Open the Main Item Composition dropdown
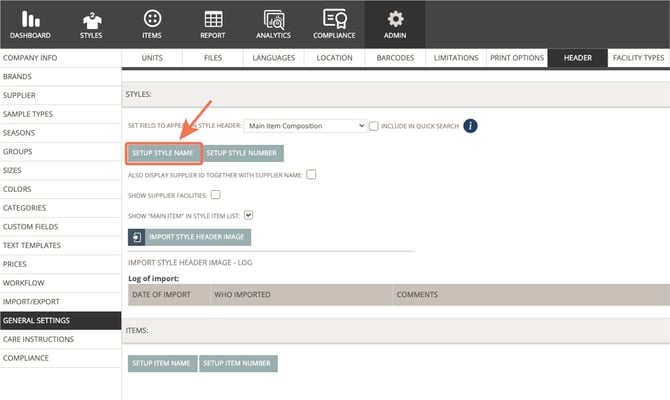The height and width of the screenshot is (400, 670). click(305, 126)
